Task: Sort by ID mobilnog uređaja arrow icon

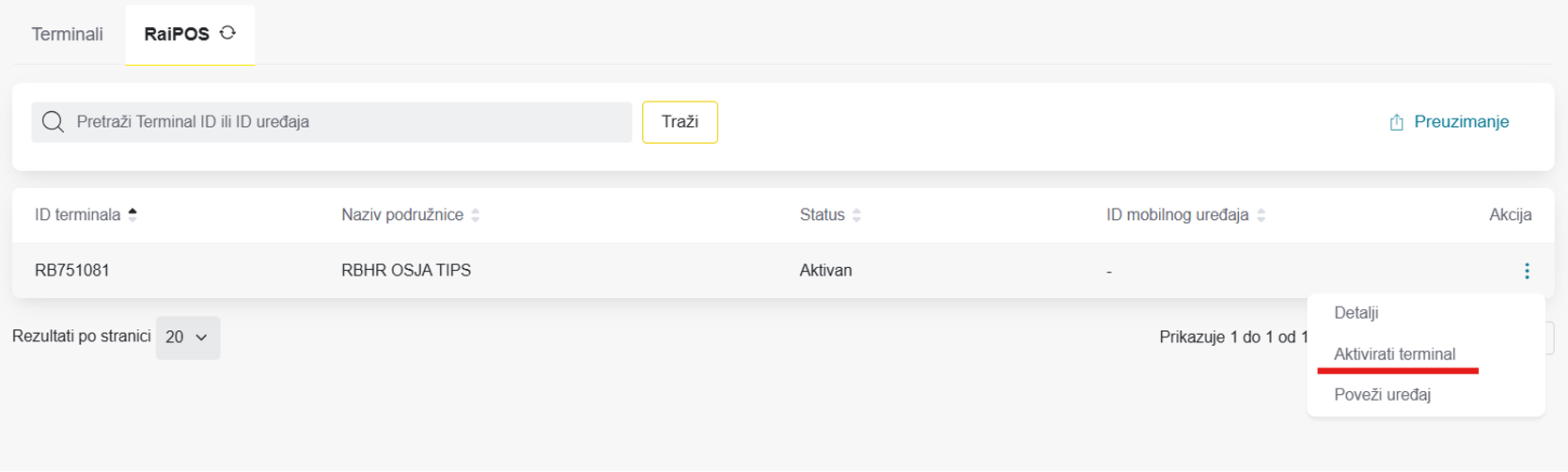Action: [1262, 215]
